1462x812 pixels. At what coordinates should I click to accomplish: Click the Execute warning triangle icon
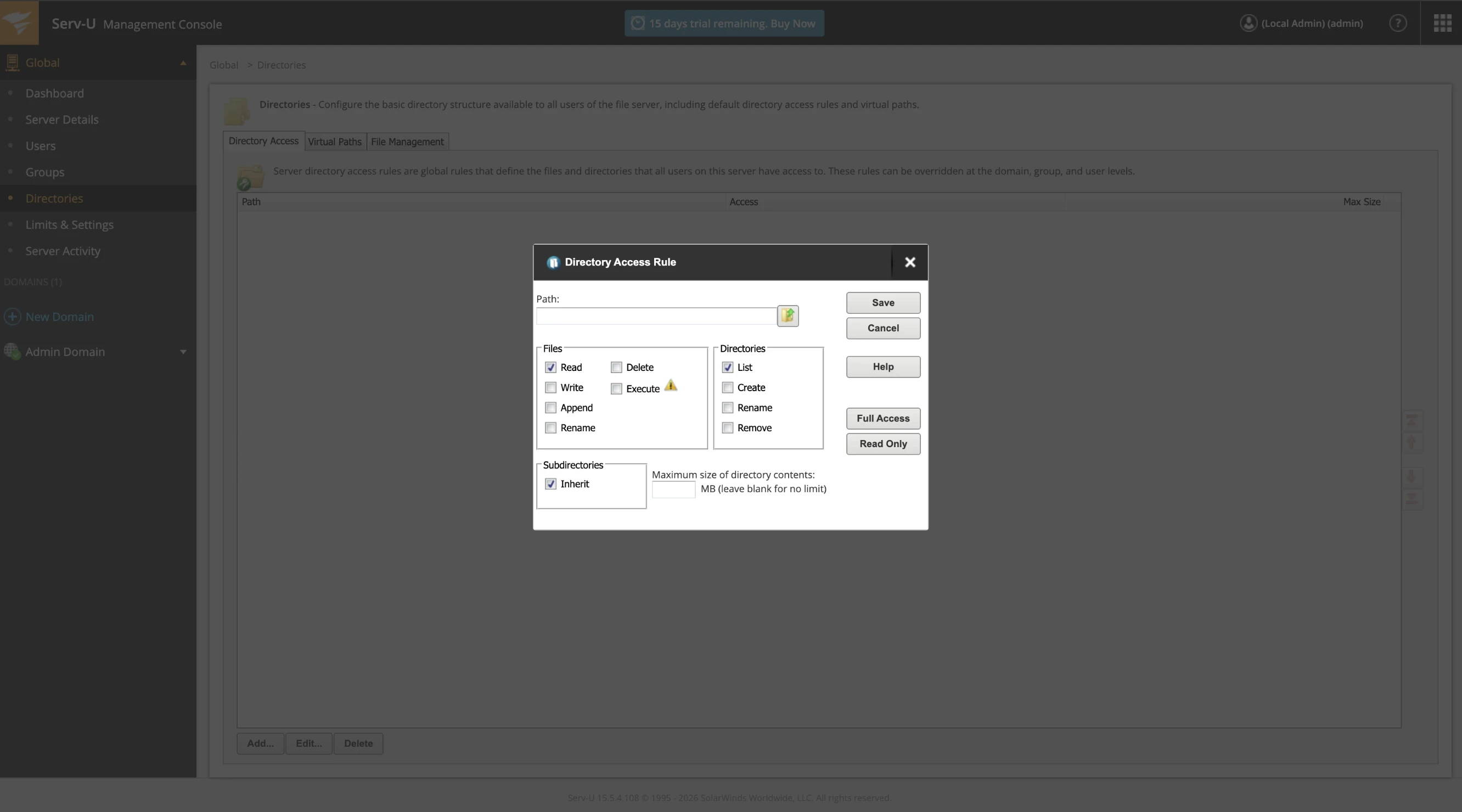tap(671, 386)
